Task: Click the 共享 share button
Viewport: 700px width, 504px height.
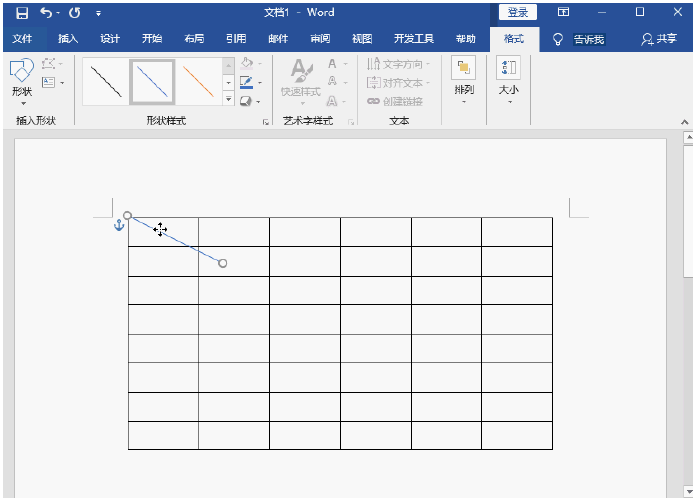Action: (660, 39)
